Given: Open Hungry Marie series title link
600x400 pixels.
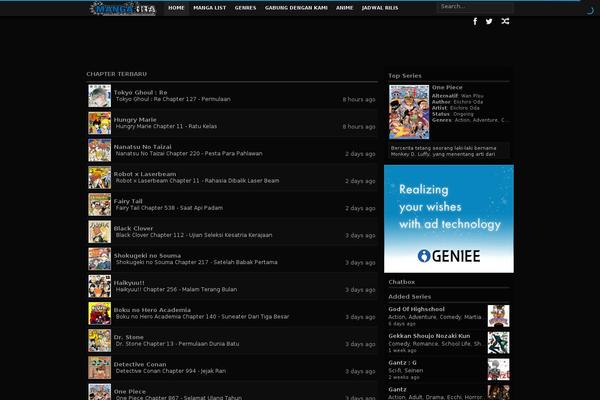Looking at the screenshot, I should (135, 119).
